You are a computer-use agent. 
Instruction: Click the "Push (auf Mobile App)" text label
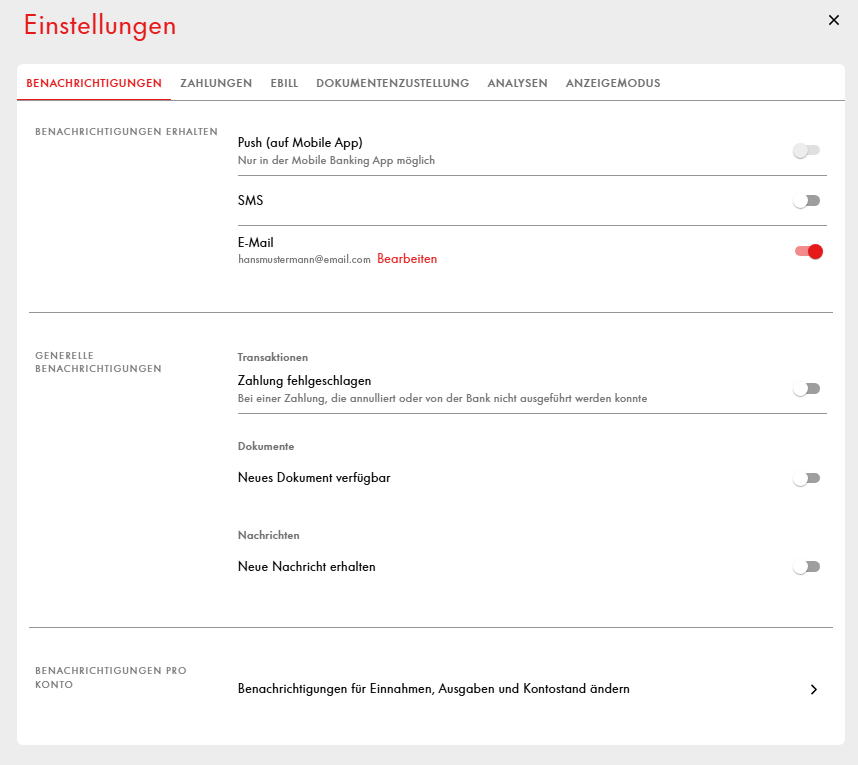[x=300, y=143]
